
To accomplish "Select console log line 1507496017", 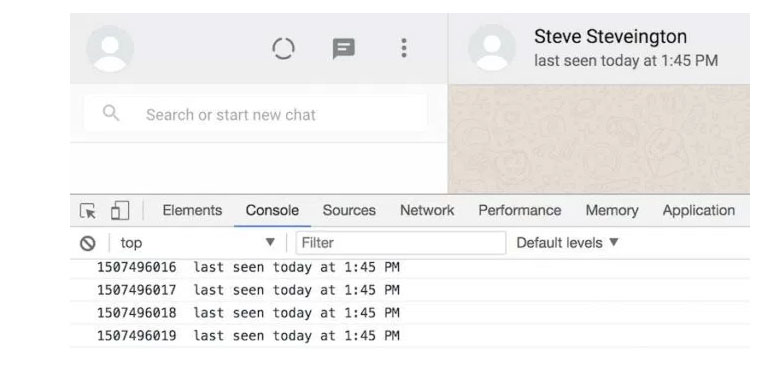I will pyautogui.click(x=410, y=290).
